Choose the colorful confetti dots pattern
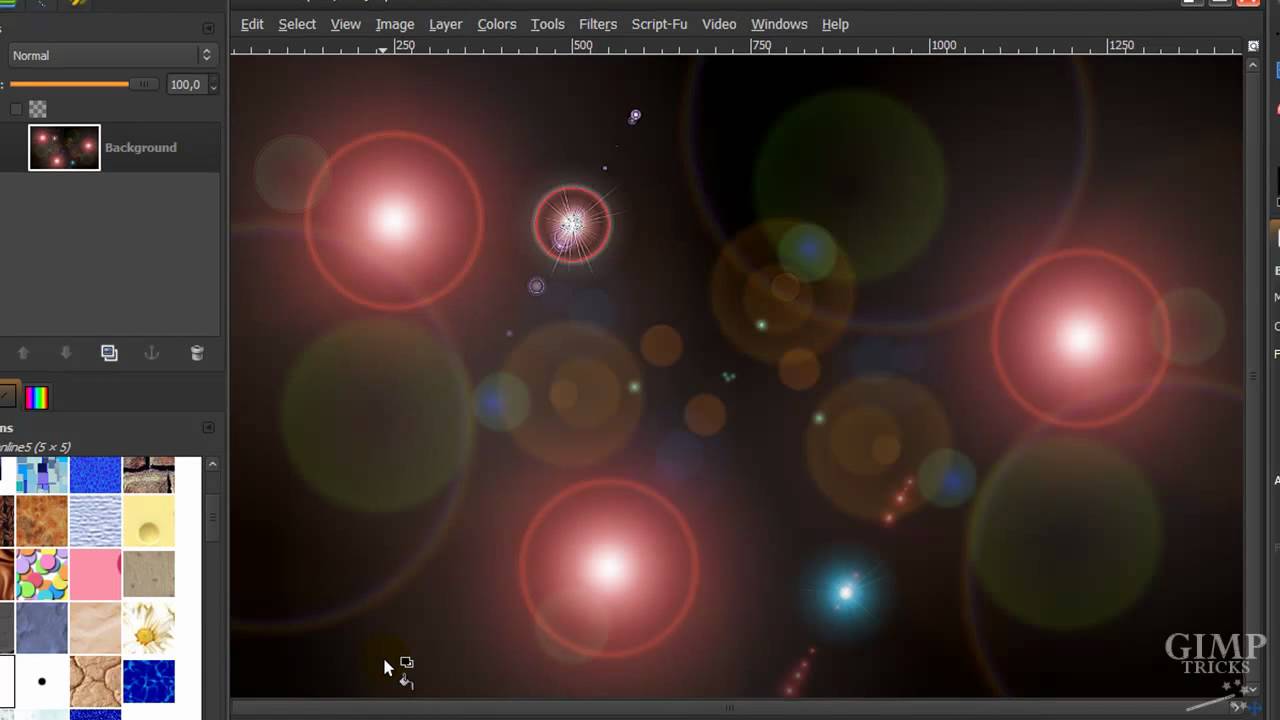This screenshot has height=720, width=1280. [x=42, y=575]
